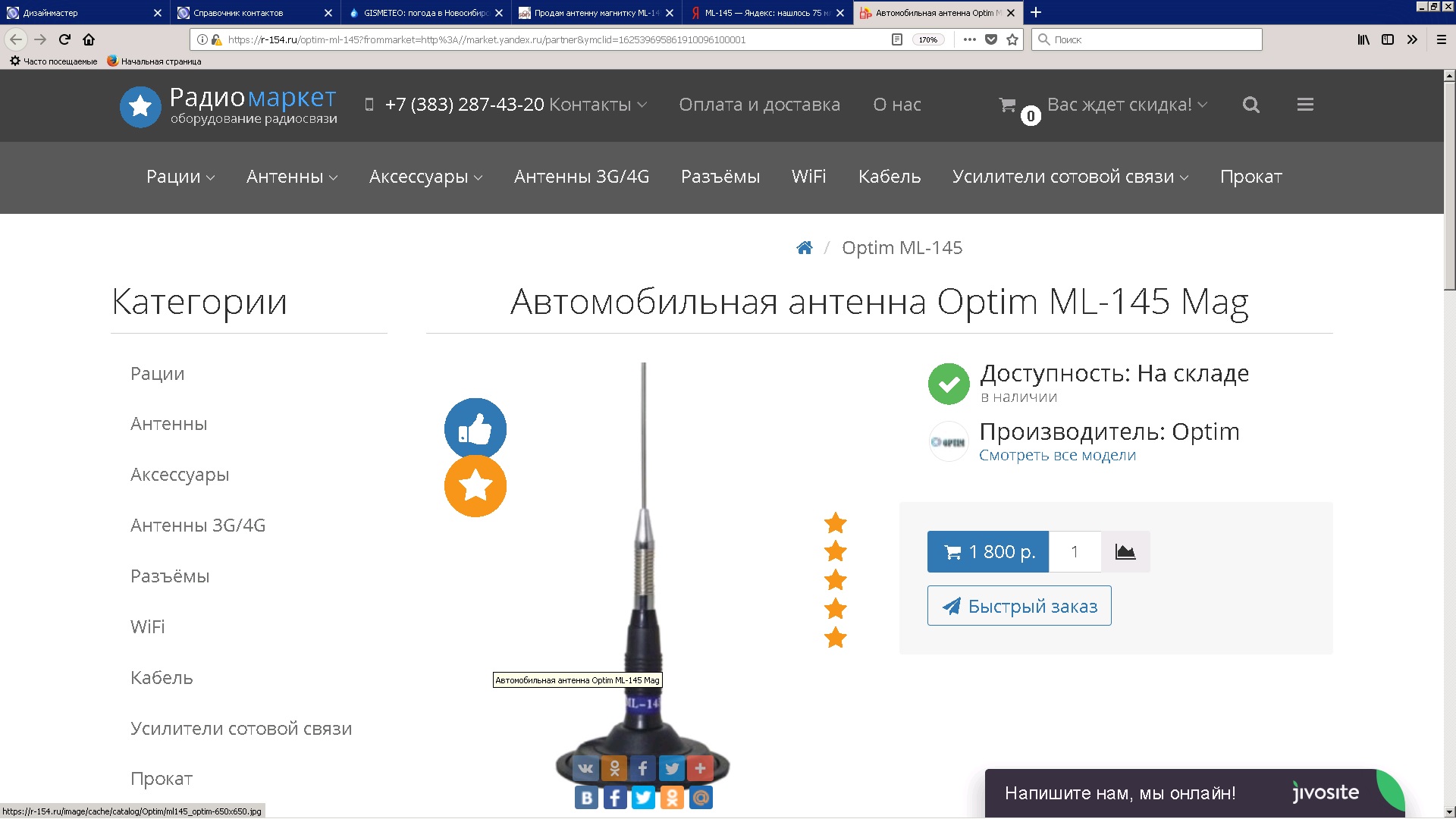Open the site hamburger menu
The image size is (1456, 819).
pyautogui.click(x=1305, y=105)
